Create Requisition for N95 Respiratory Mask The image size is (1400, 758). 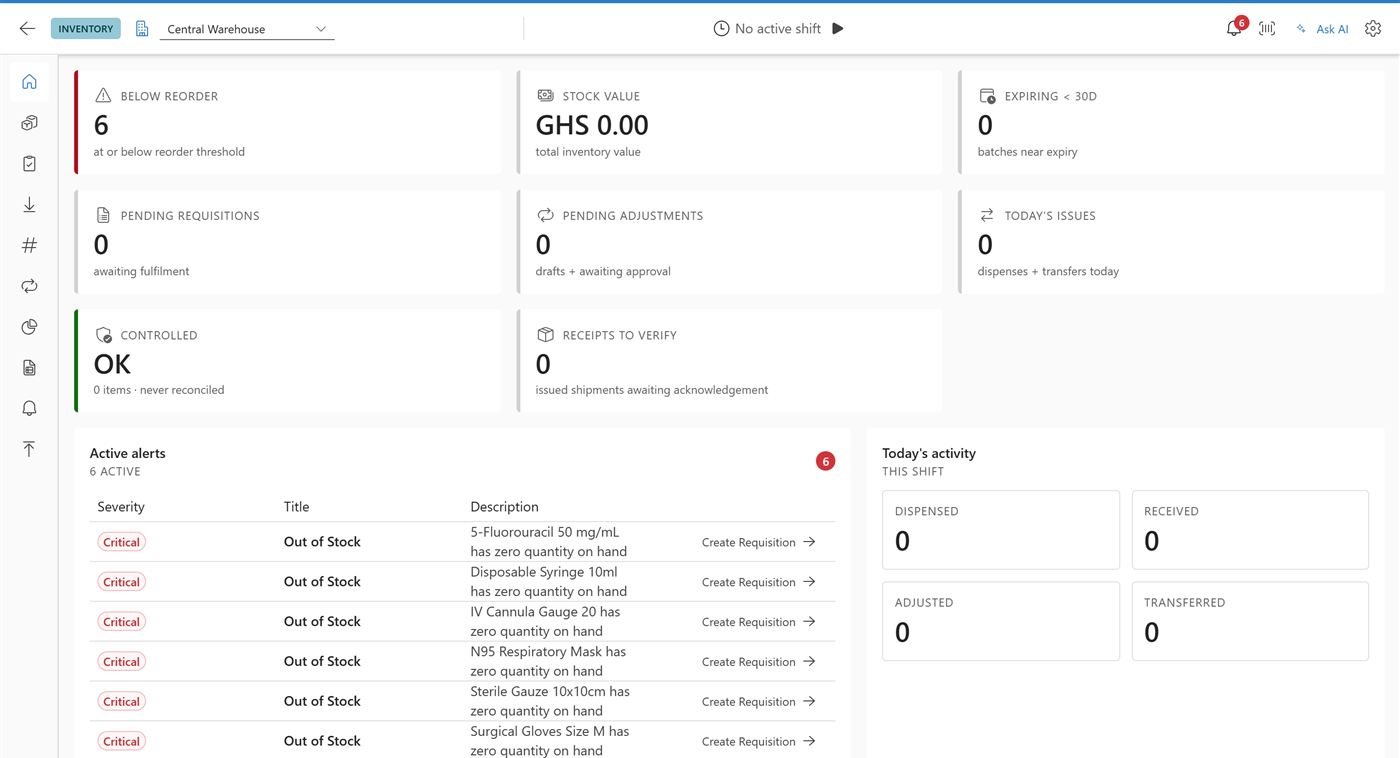[x=759, y=662]
